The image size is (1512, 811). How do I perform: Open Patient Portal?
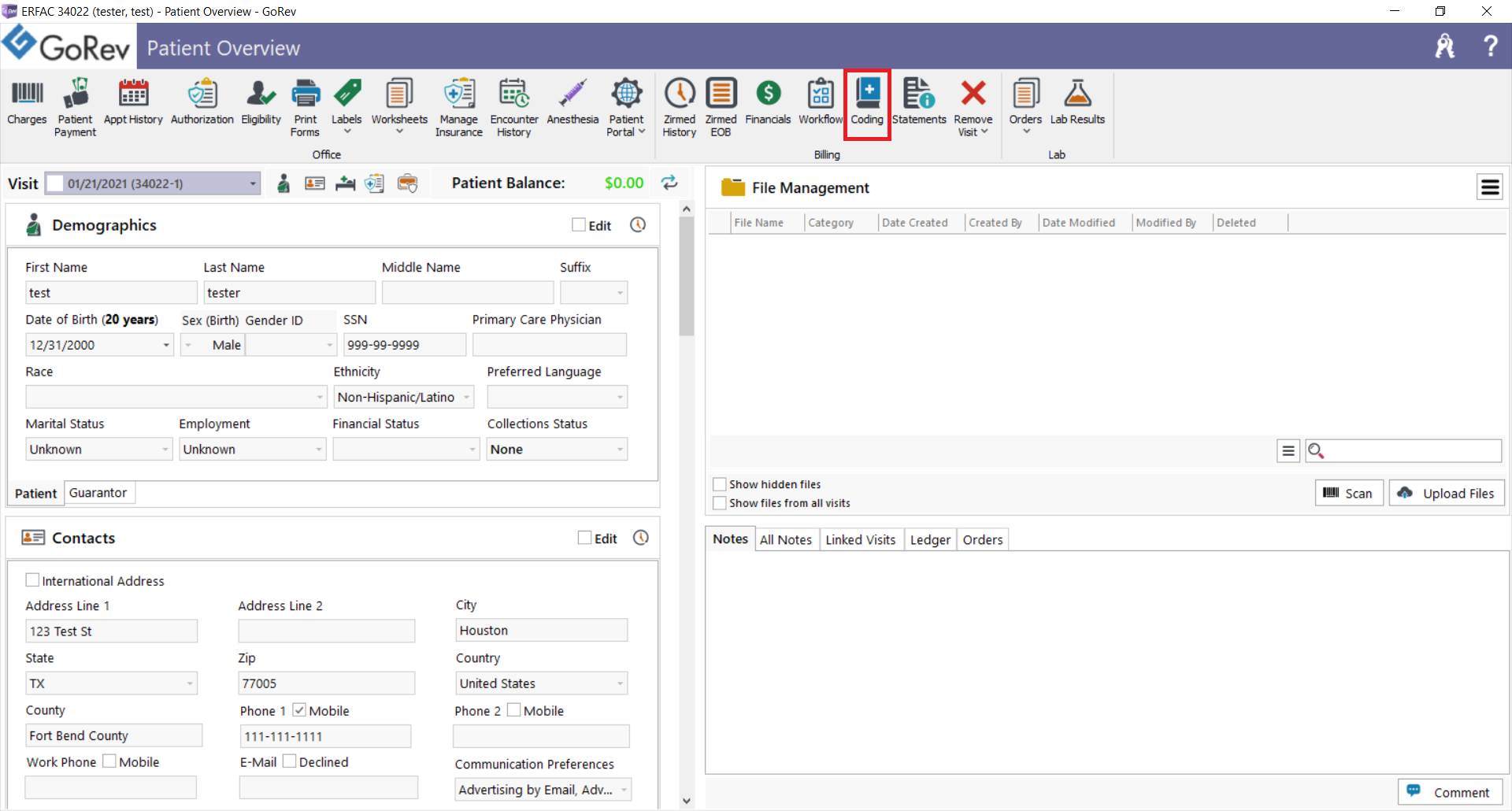tap(626, 108)
